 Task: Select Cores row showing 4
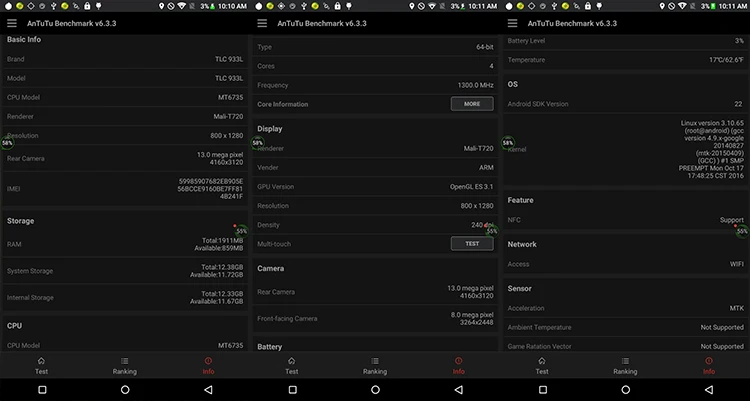click(375, 66)
